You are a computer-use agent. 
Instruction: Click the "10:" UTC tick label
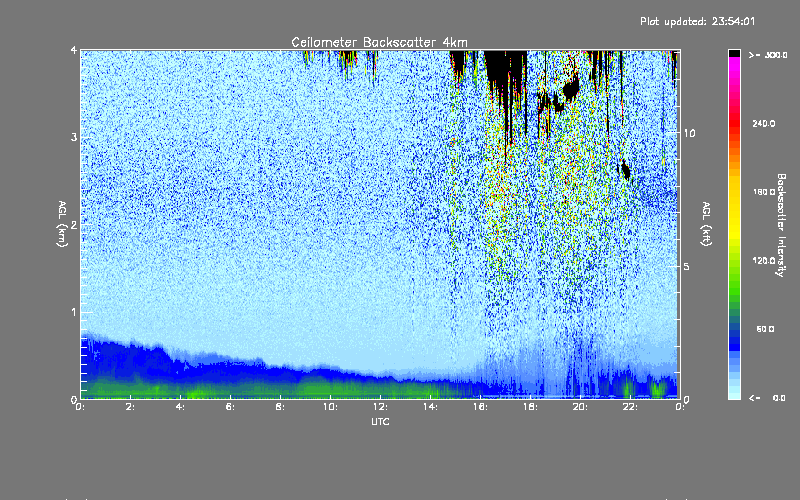(330, 407)
